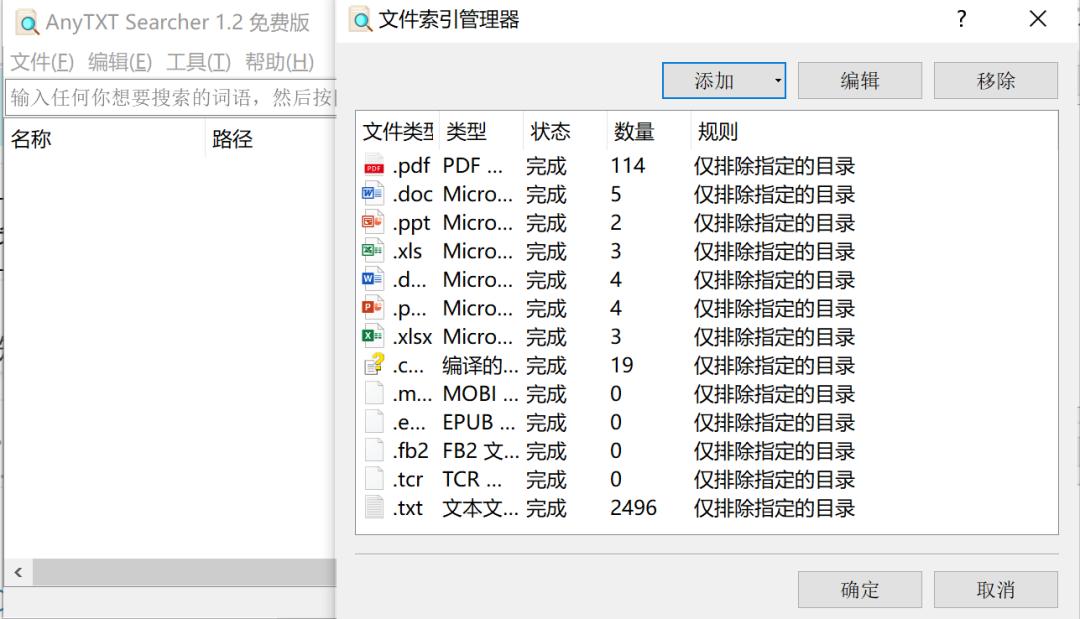Click the Excel icon in the .xlsx row
The image size is (1080, 619).
(x=373, y=336)
